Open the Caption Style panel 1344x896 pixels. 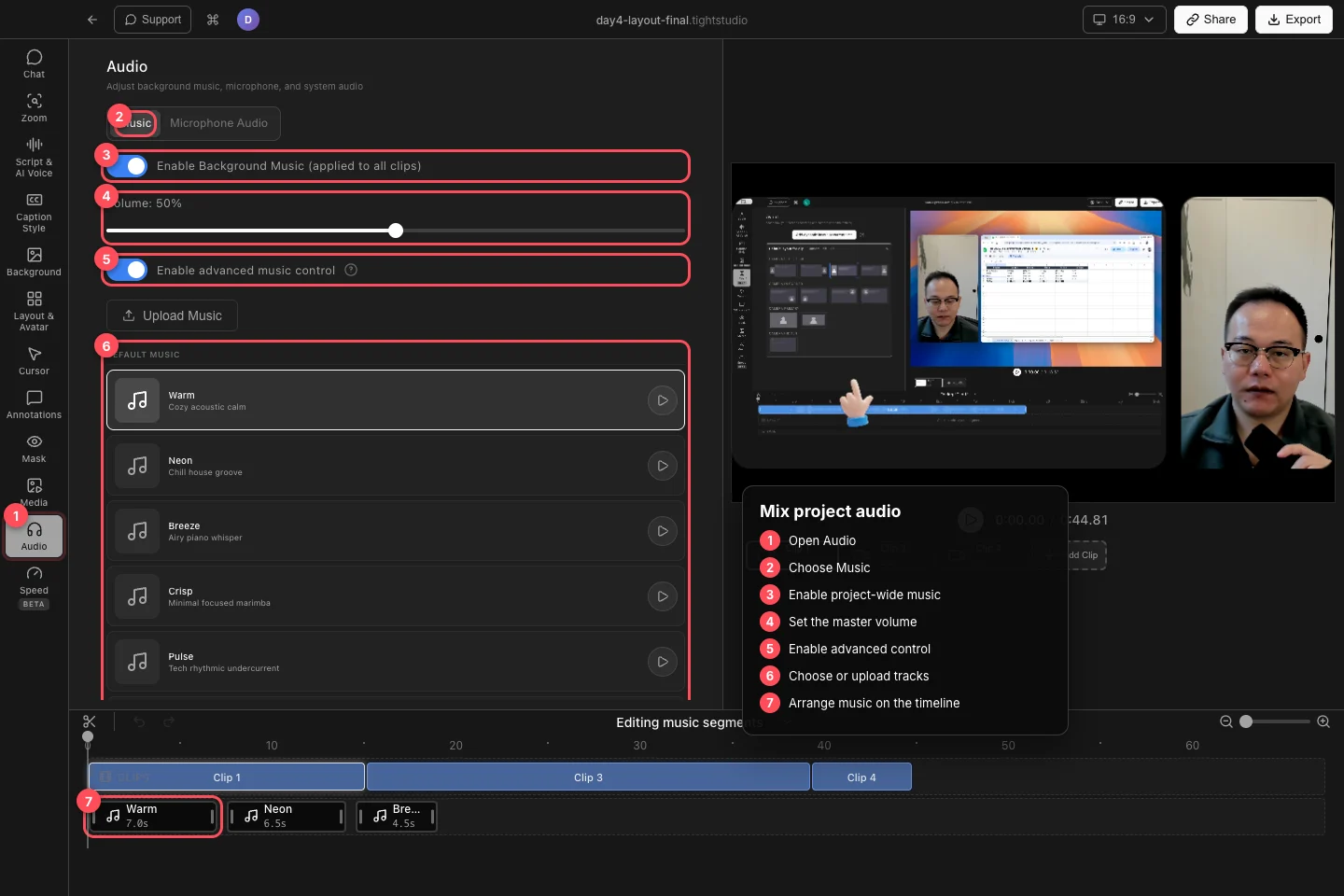35,212
